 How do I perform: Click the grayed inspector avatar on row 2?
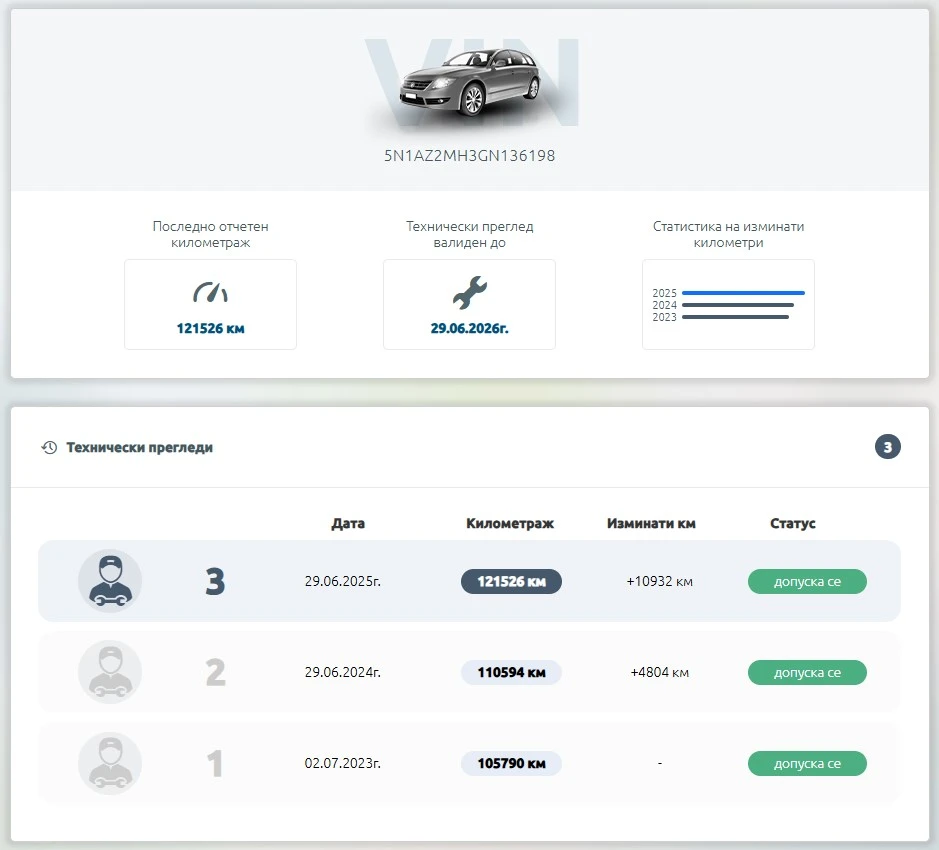click(110, 672)
